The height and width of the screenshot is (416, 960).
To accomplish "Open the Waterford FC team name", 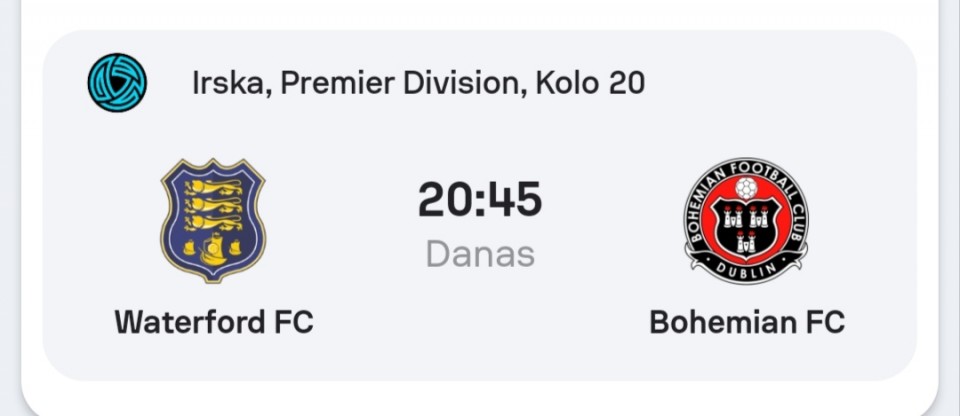I will (214, 322).
